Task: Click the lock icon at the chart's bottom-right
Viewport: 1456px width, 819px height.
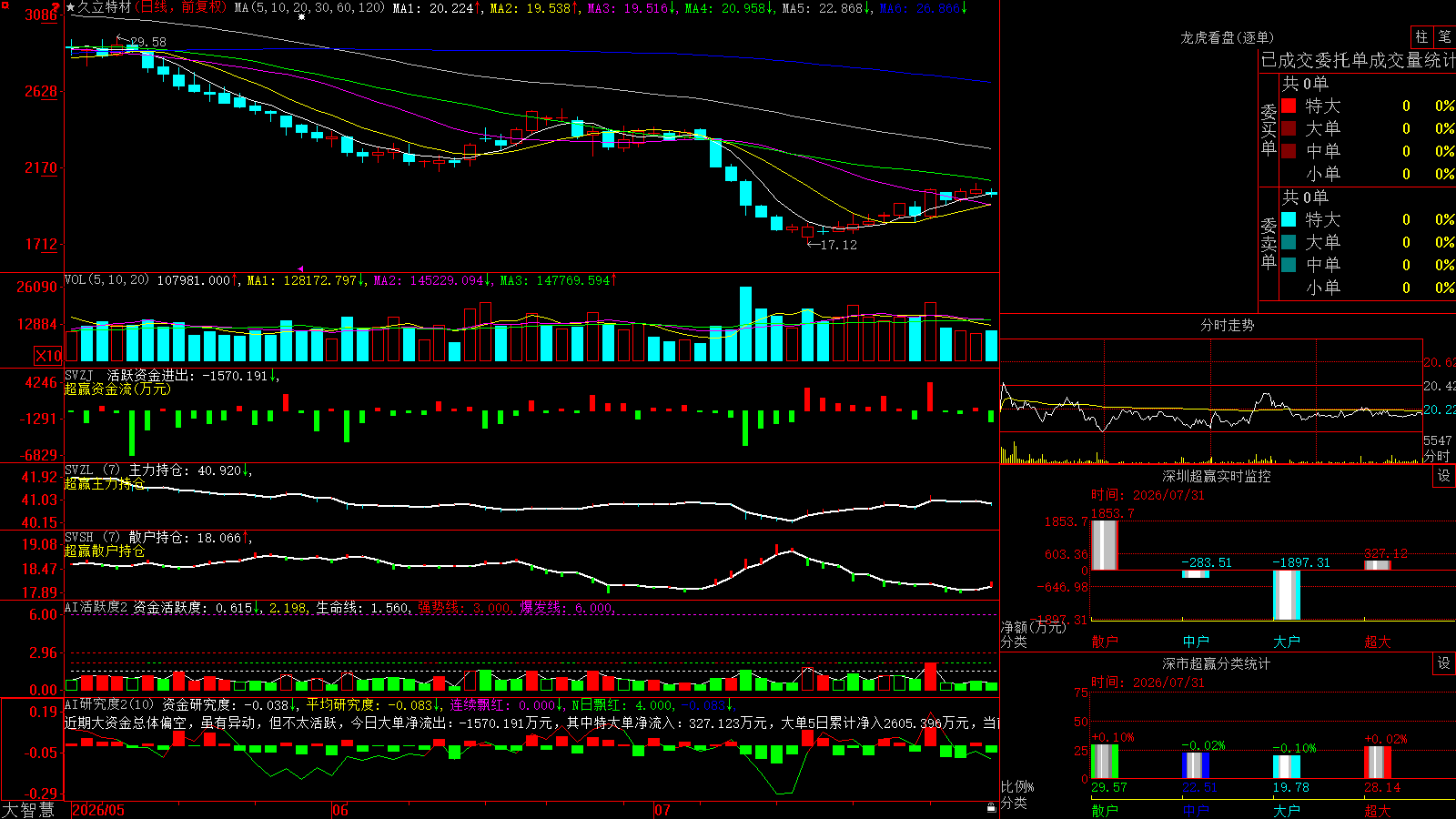Action: coord(992,807)
